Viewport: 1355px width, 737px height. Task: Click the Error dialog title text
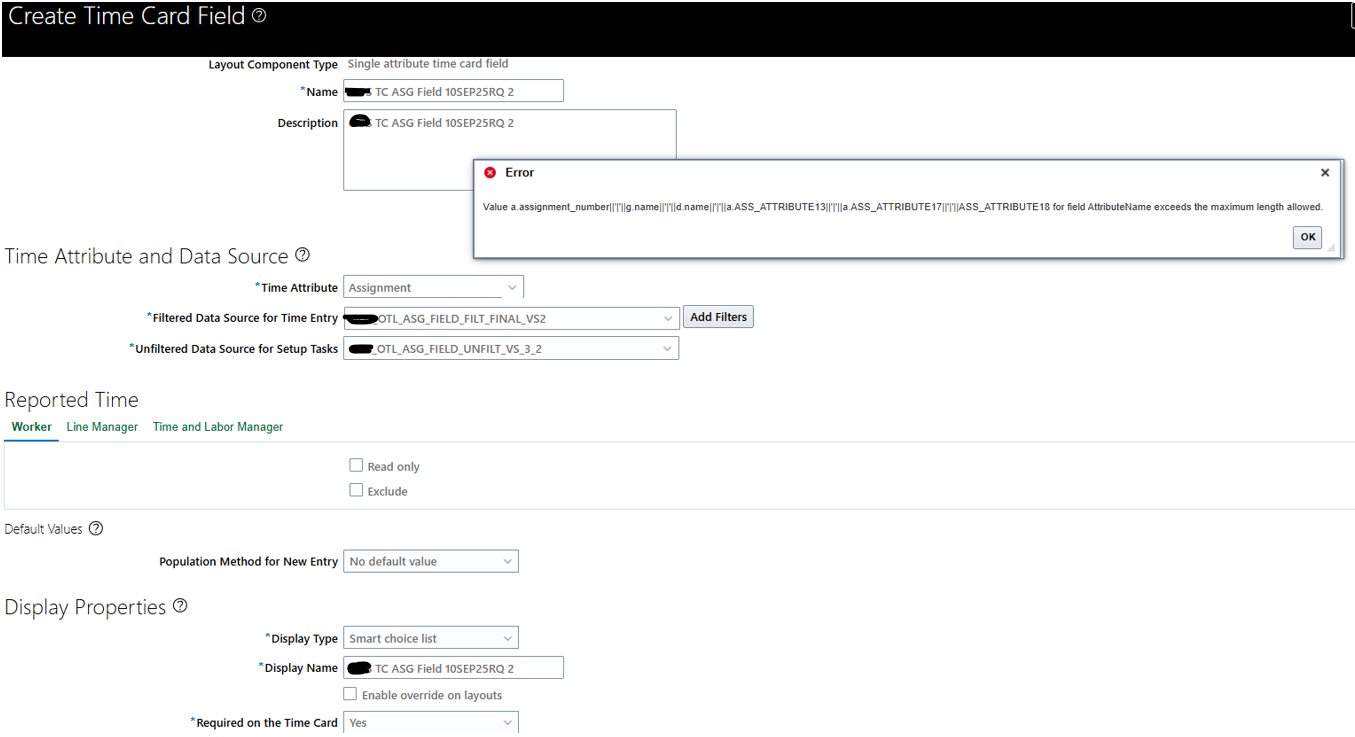pyautogui.click(x=520, y=173)
